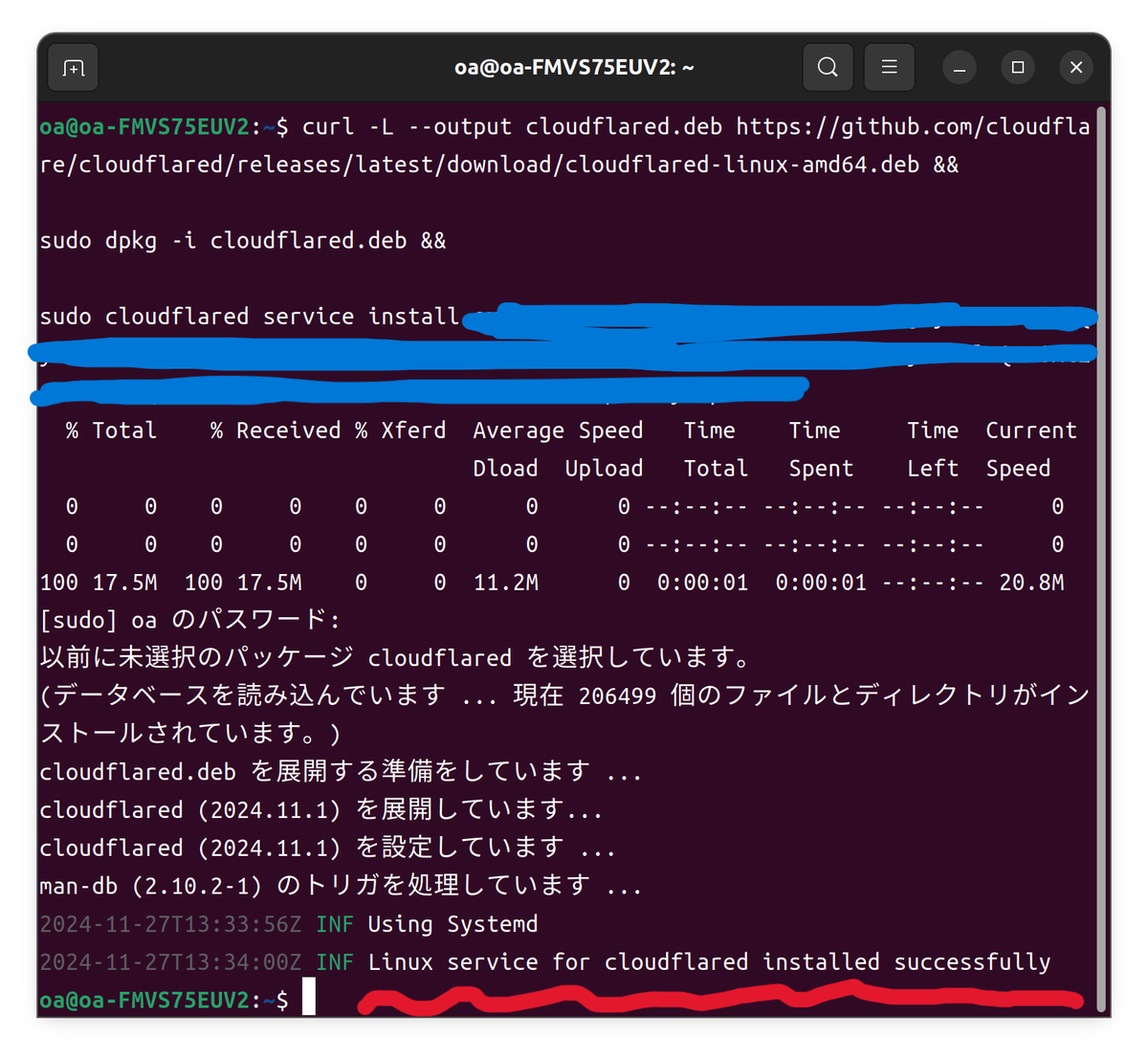Open the hamburger menu
This screenshot has width=1148, height=1059.
[889, 68]
